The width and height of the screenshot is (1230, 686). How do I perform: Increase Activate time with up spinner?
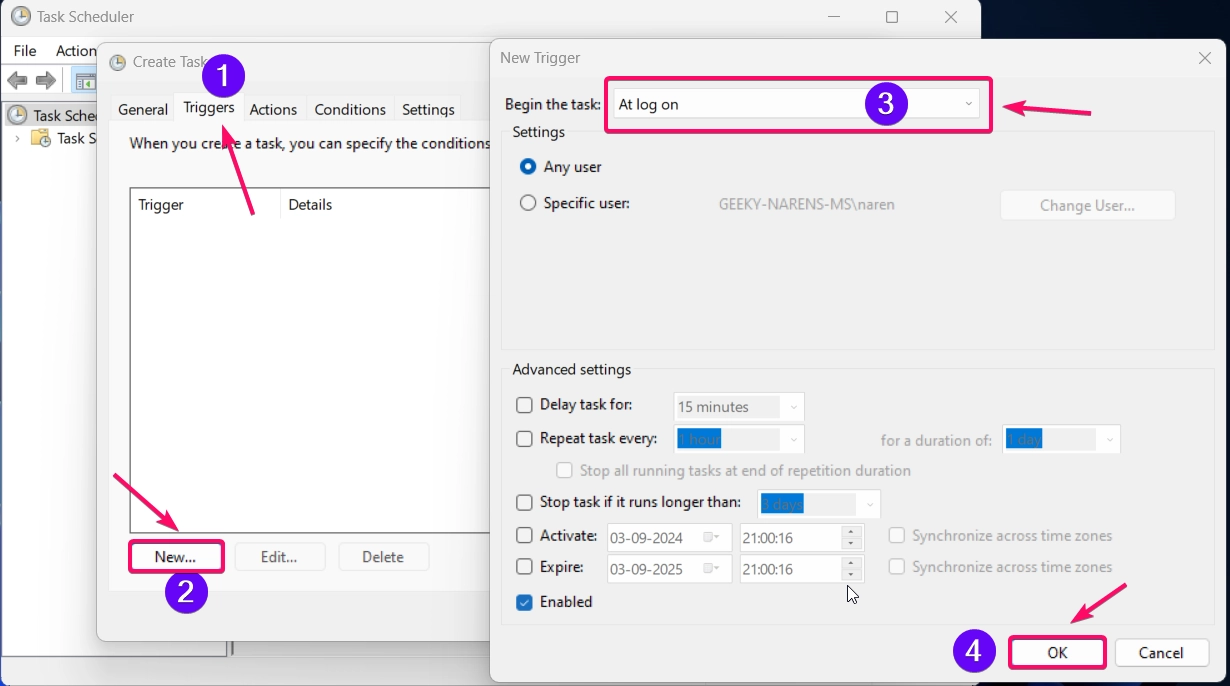pyautogui.click(x=851, y=532)
